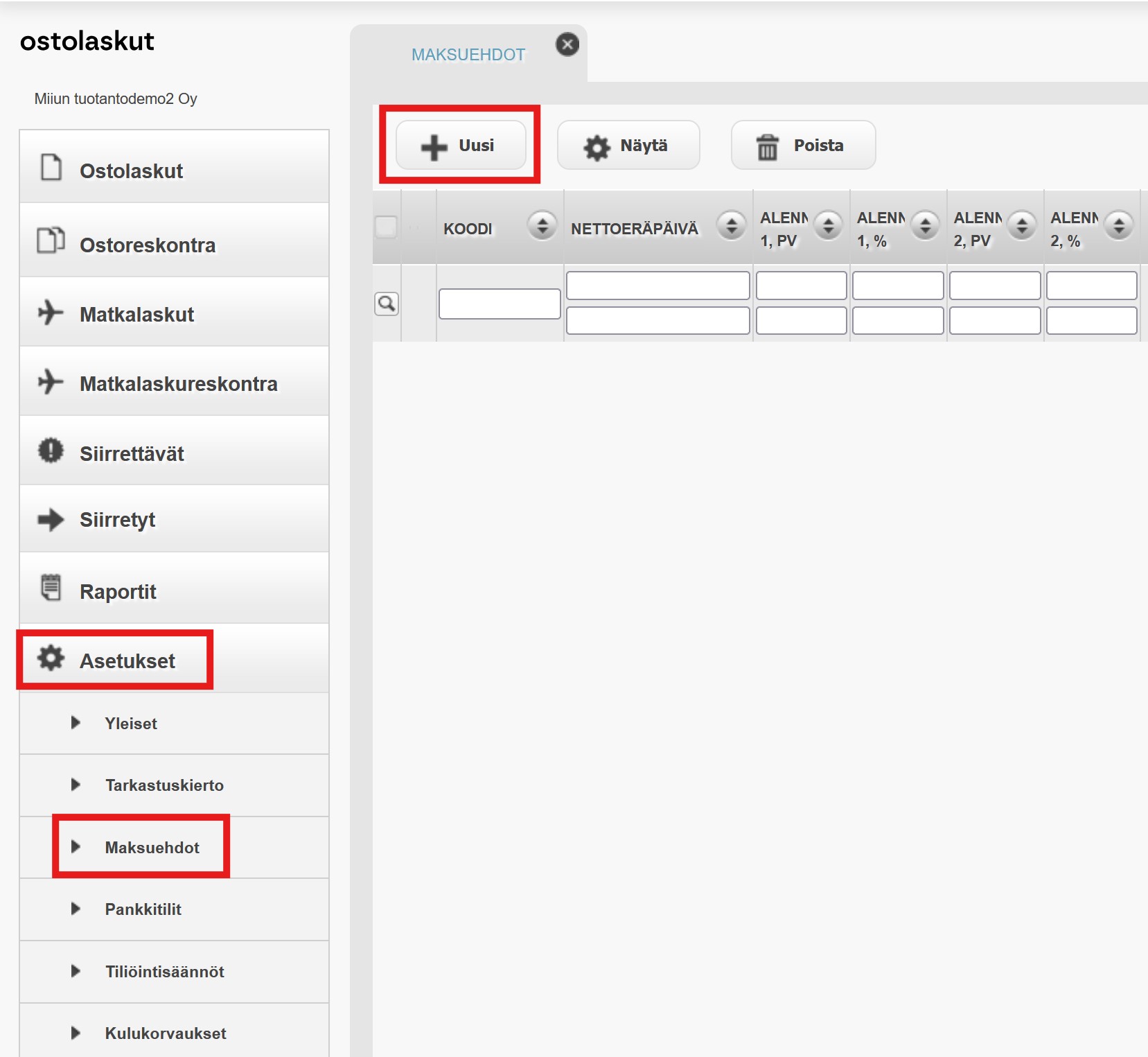Open the Raportit menu item
Viewport: 1148px width, 1057px height.
[x=175, y=588]
